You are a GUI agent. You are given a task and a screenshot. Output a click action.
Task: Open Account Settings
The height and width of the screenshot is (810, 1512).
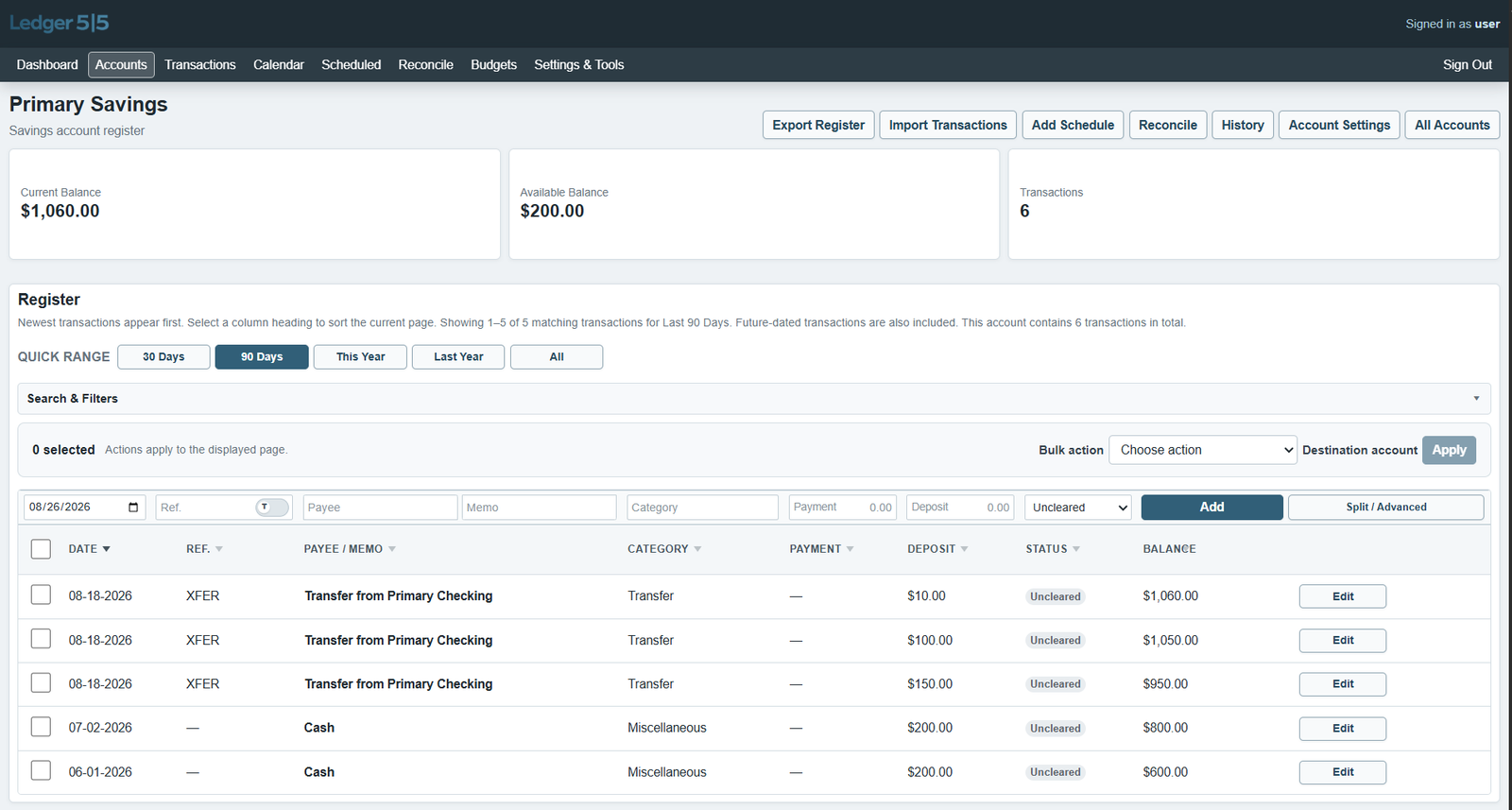pos(1339,125)
